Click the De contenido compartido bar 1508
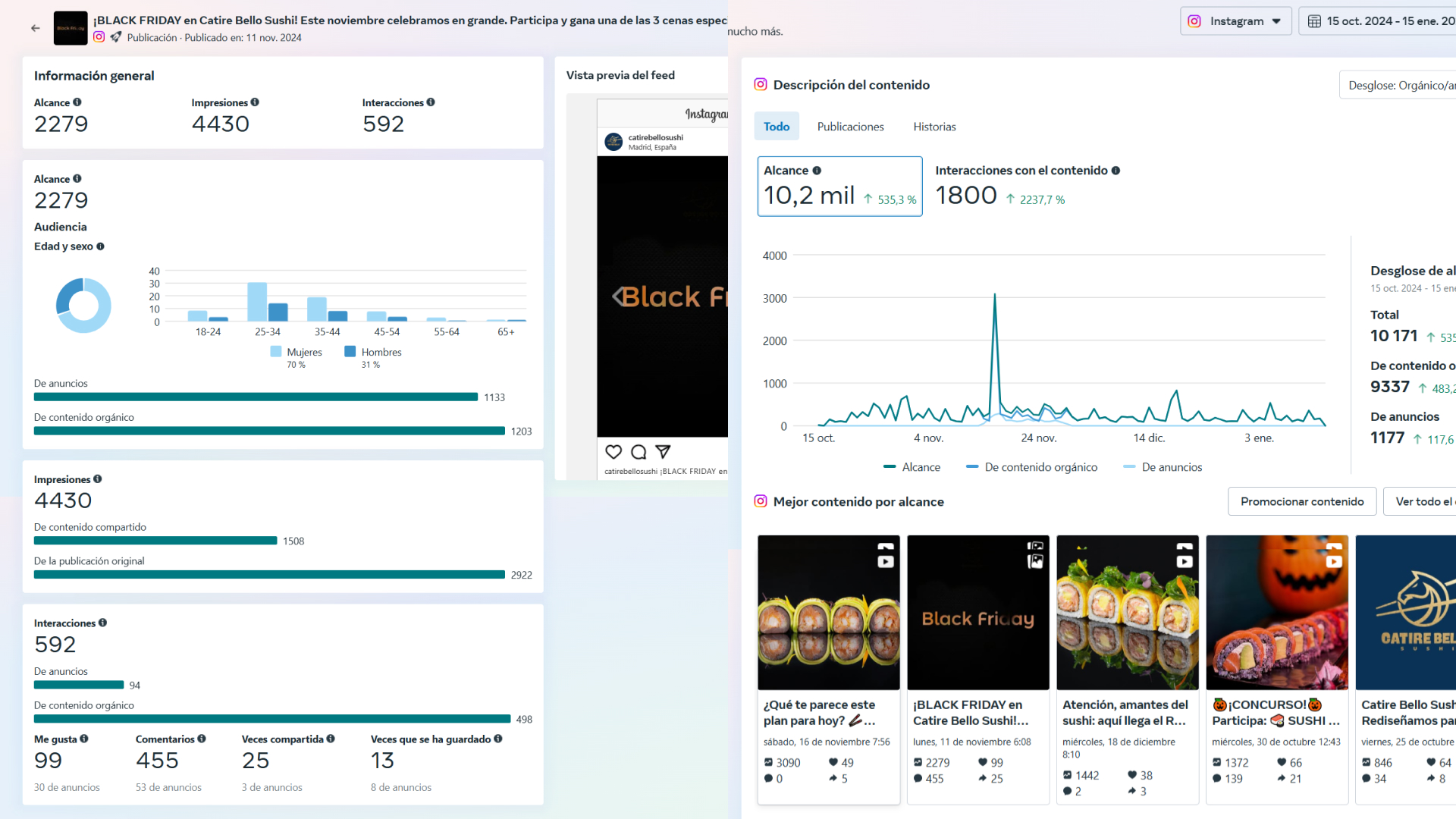The image size is (1456, 819). point(155,541)
